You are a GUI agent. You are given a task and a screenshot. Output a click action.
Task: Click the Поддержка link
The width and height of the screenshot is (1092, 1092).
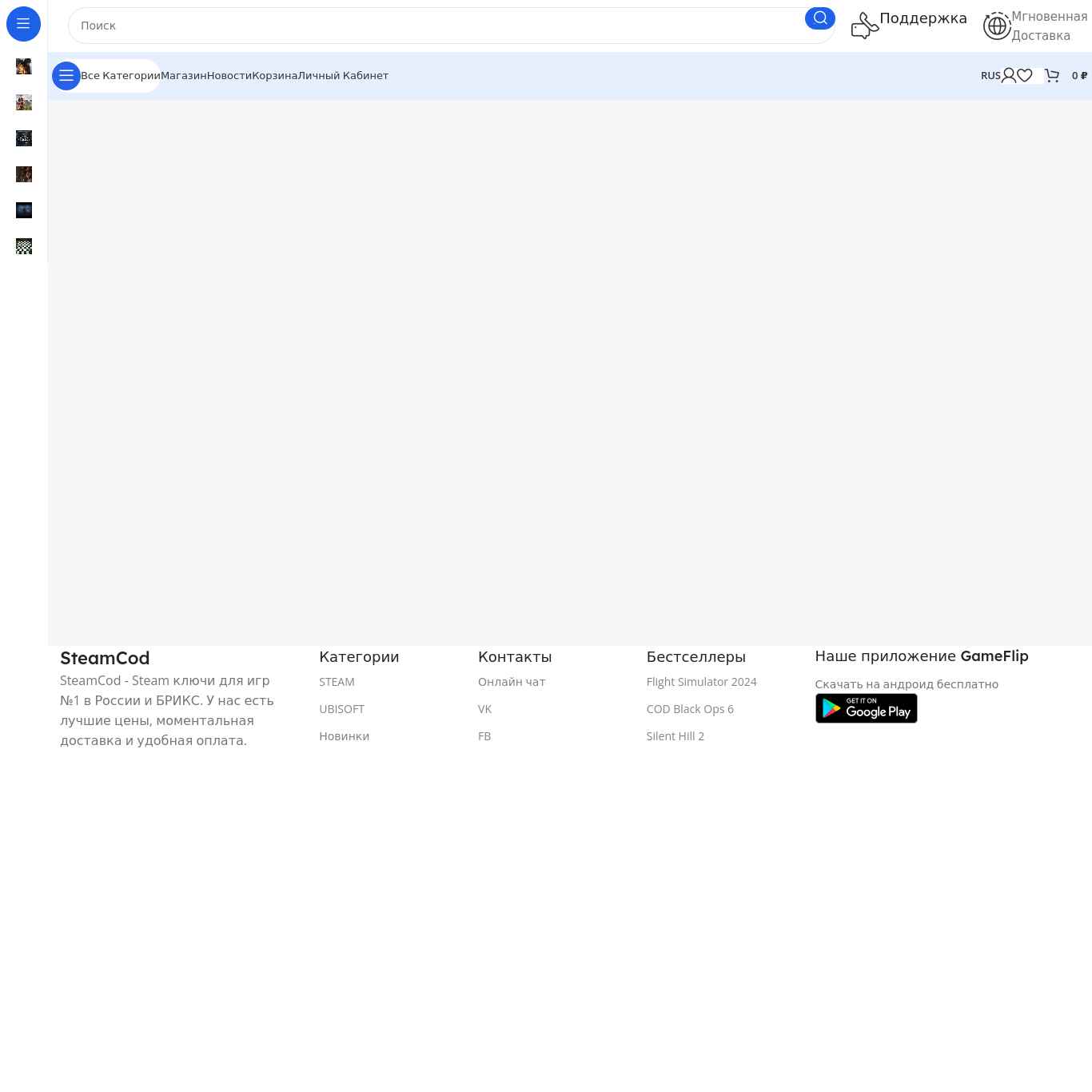923,18
